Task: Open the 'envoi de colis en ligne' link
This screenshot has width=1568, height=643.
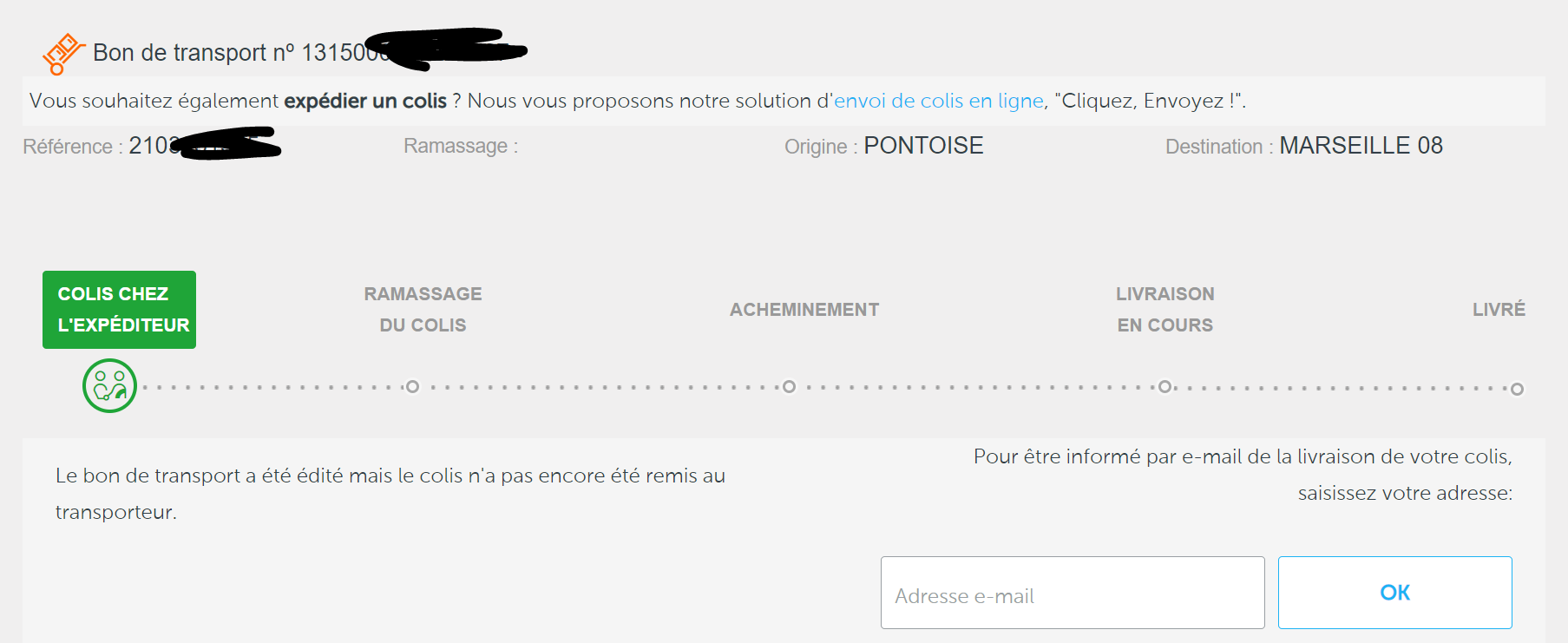Action: tap(939, 101)
